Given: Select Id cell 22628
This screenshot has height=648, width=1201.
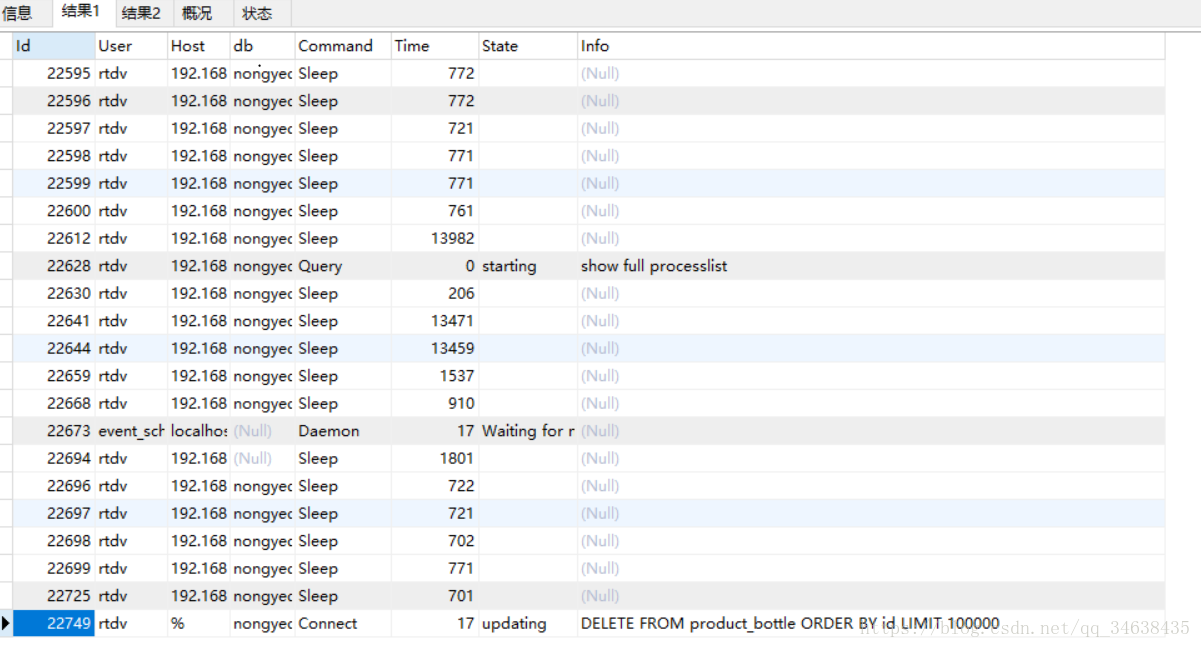Looking at the screenshot, I should pos(54,266).
